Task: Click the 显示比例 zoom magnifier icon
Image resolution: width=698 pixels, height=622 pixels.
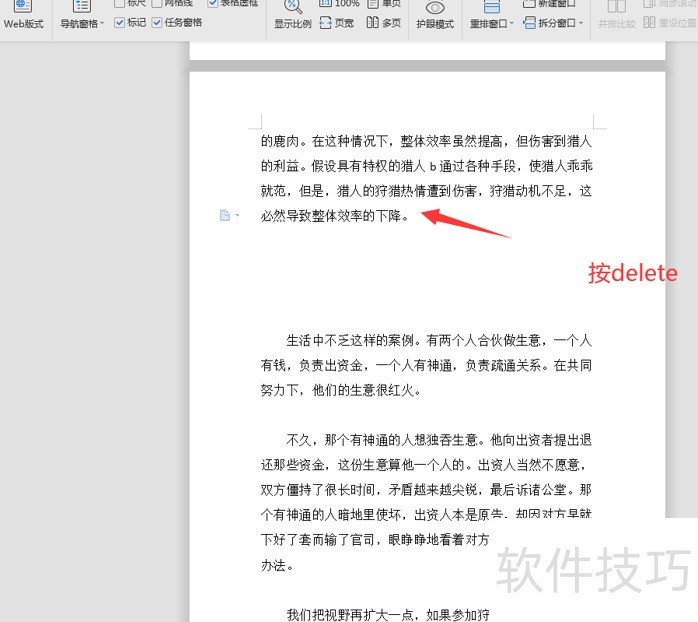Action: 292,6
